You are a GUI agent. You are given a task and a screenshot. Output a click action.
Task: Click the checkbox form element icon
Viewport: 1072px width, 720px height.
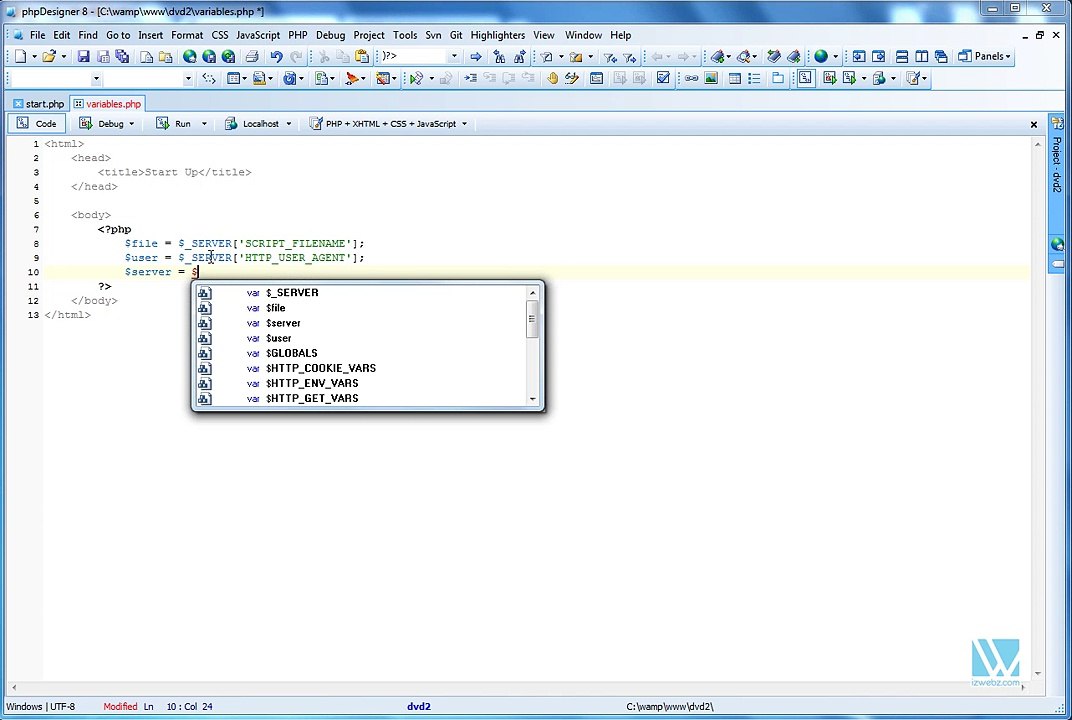click(662, 79)
